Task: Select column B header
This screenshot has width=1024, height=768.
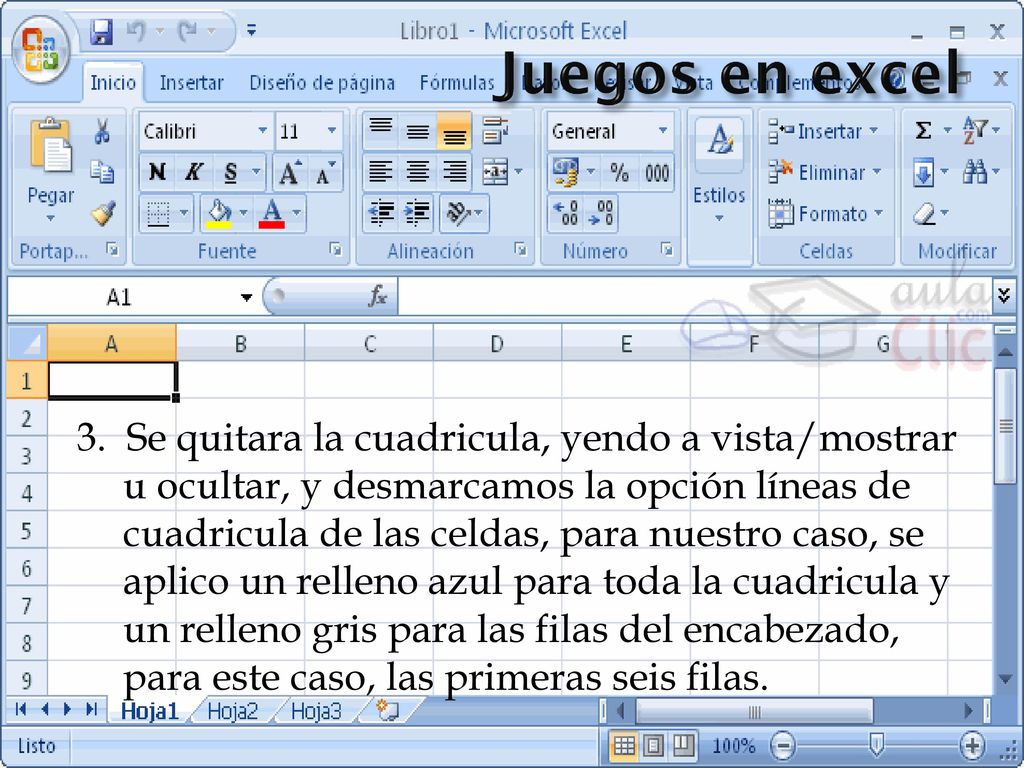Action: tap(240, 344)
